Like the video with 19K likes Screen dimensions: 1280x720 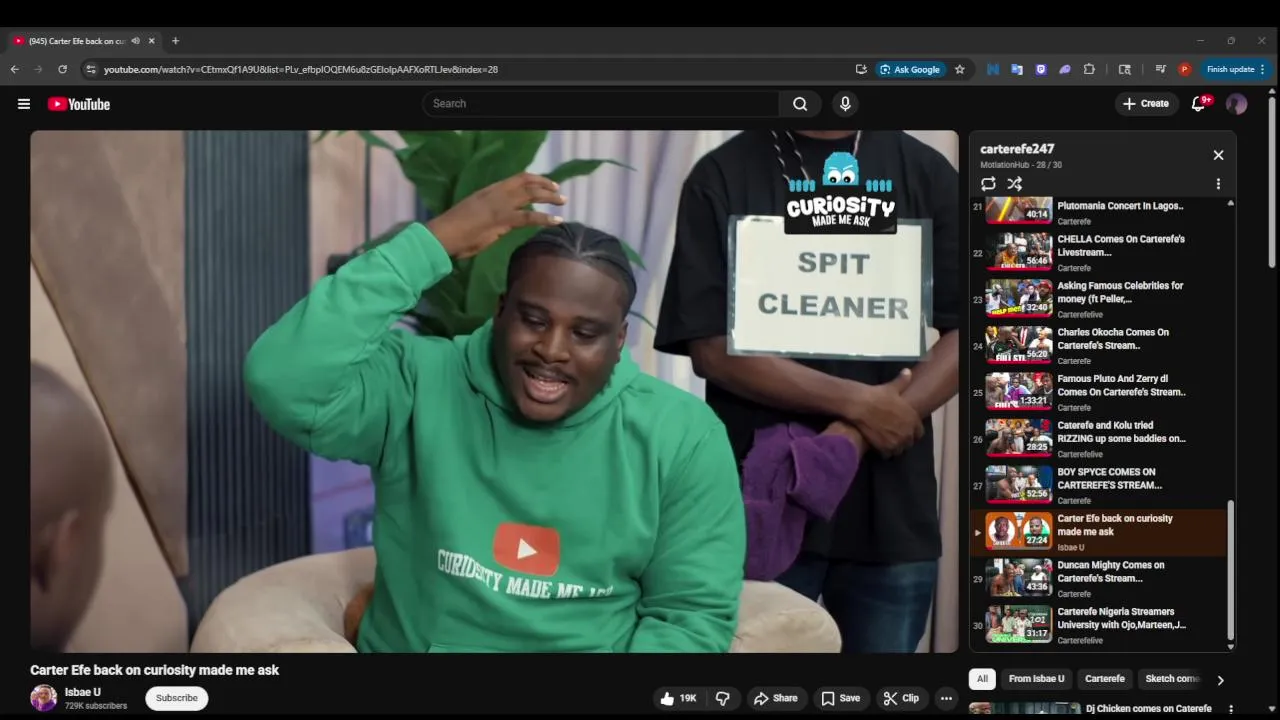point(678,698)
